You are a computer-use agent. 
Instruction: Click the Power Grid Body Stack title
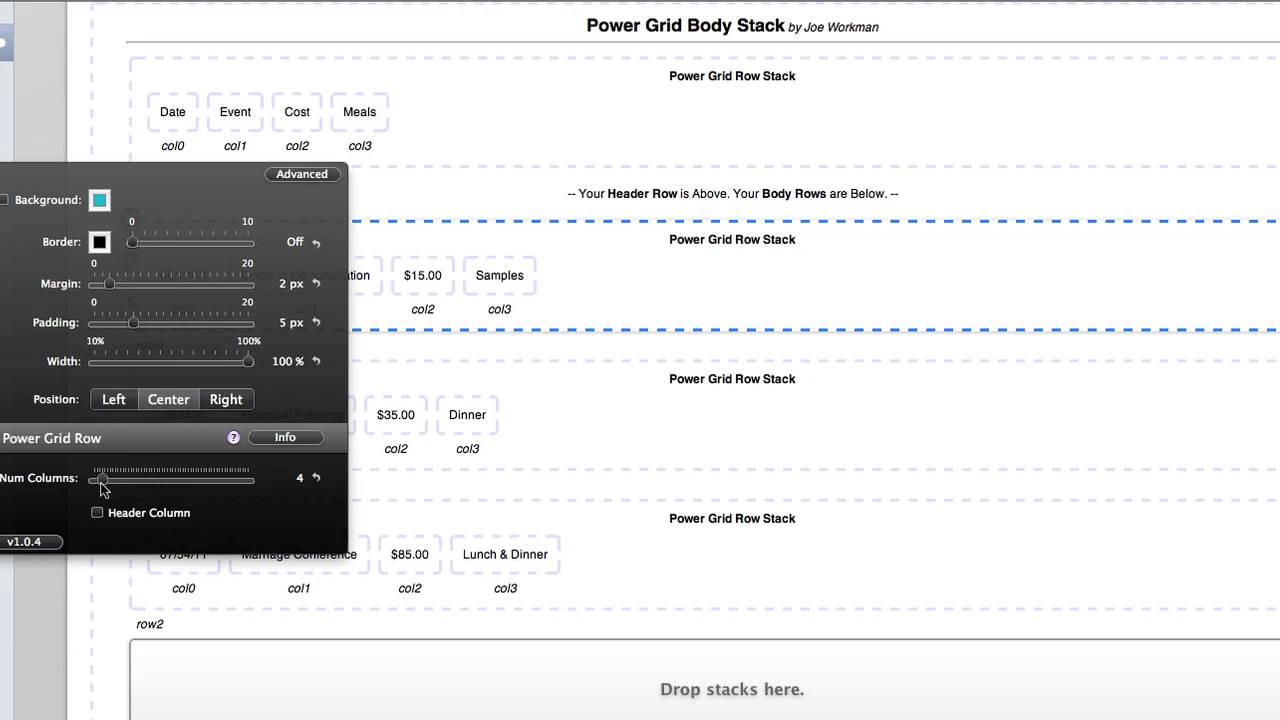(685, 26)
